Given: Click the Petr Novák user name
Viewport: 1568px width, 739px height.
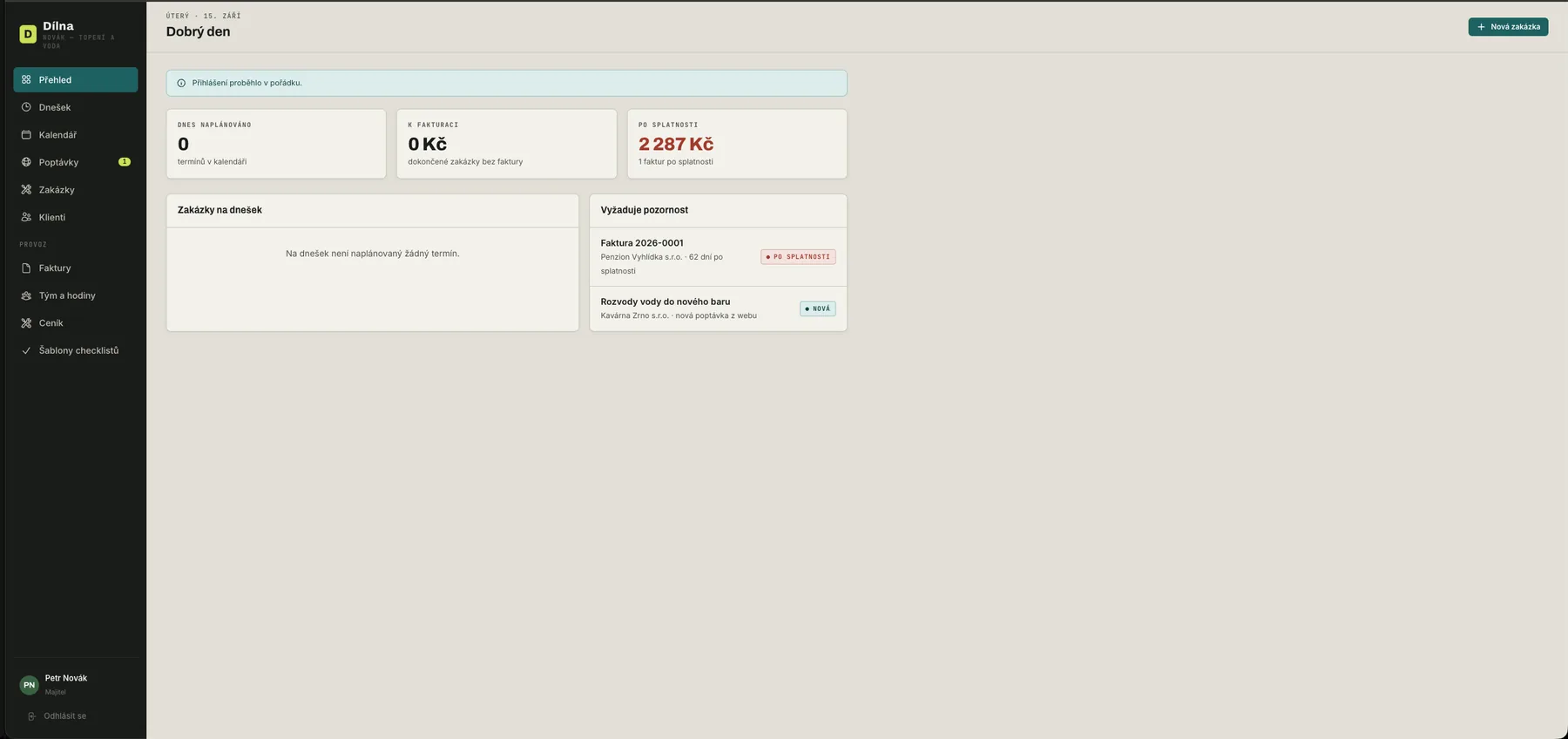Looking at the screenshot, I should 66,678.
